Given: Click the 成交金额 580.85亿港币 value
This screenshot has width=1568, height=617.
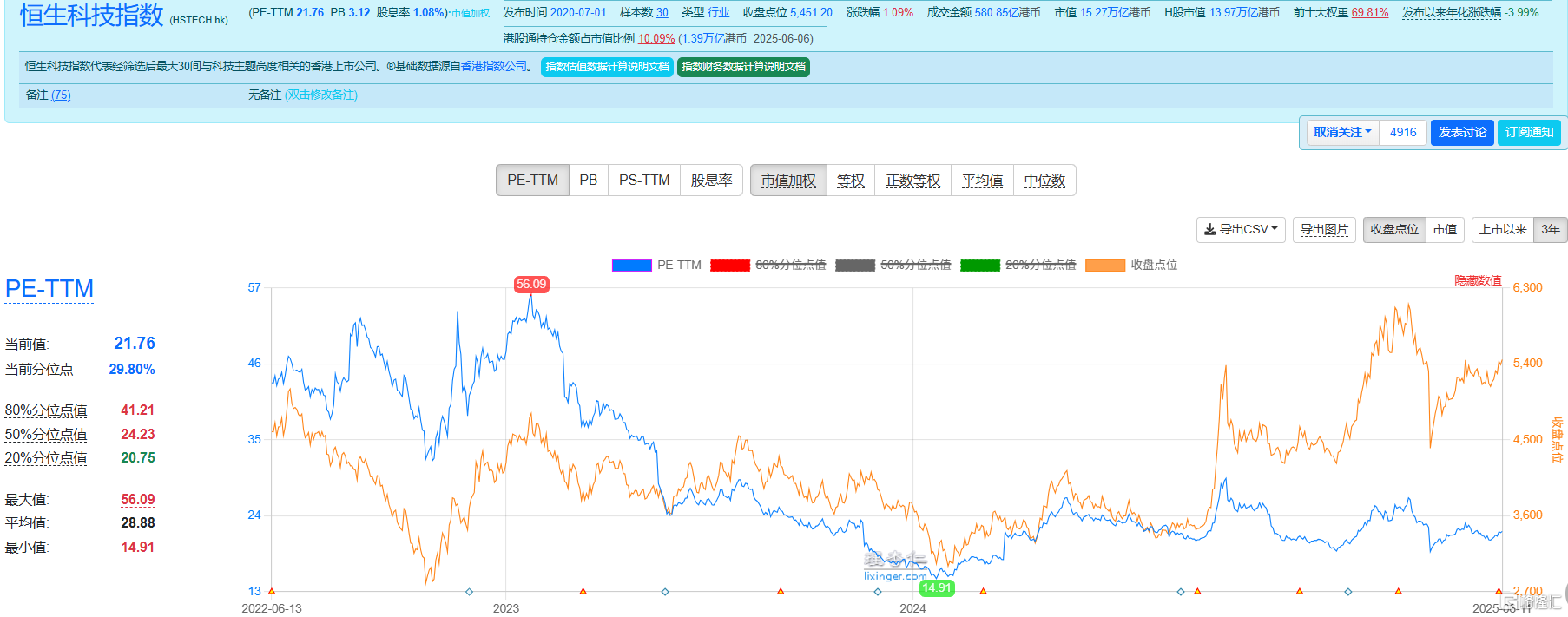Looking at the screenshot, I should (x=1008, y=13).
